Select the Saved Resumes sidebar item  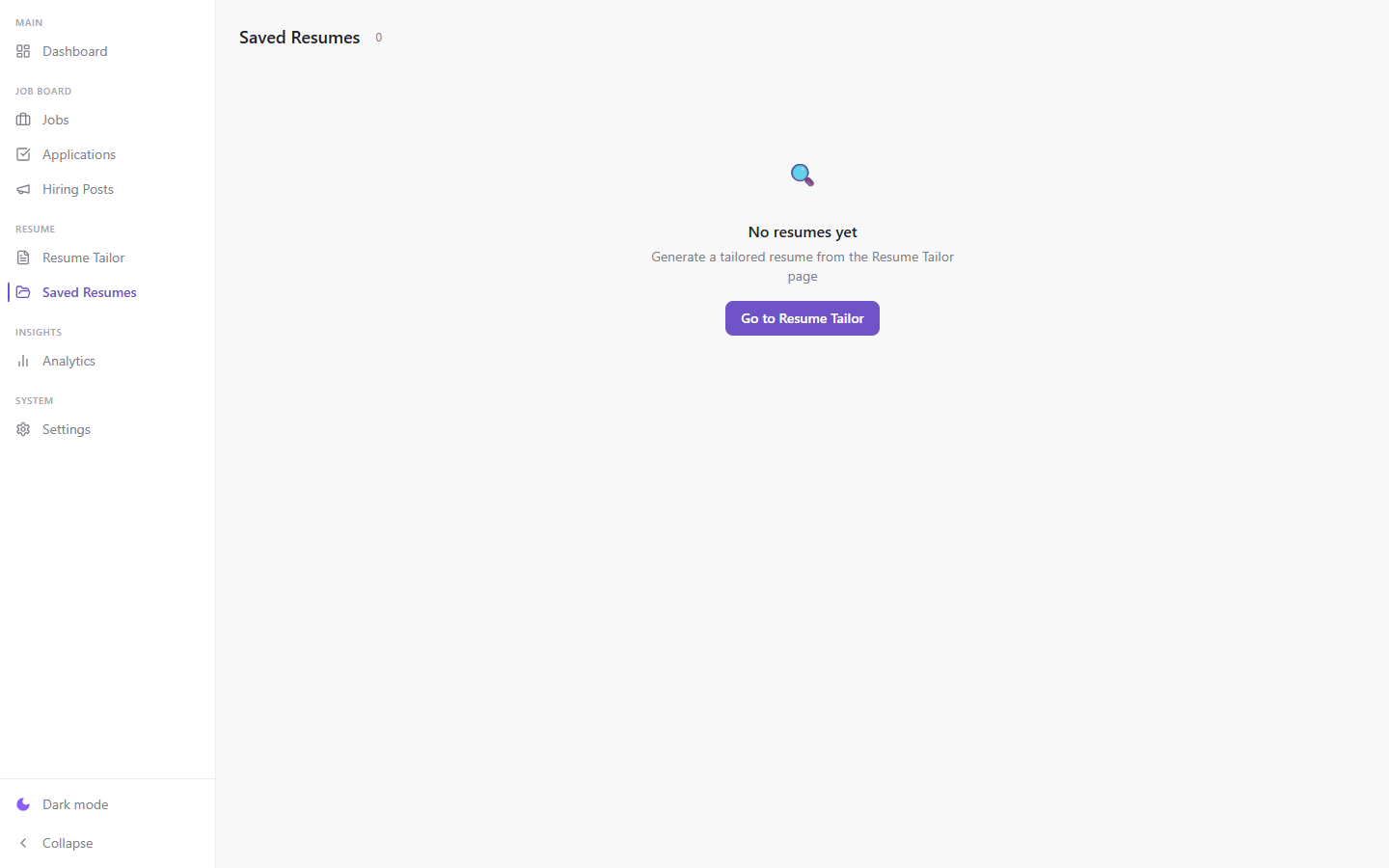point(107,292)
